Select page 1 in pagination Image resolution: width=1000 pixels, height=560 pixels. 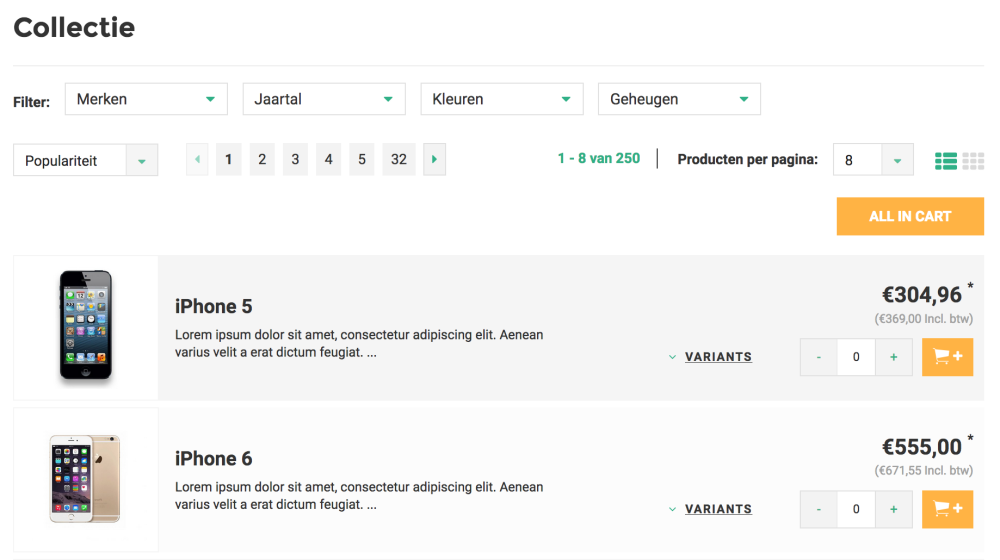click(x=228, y=159)
